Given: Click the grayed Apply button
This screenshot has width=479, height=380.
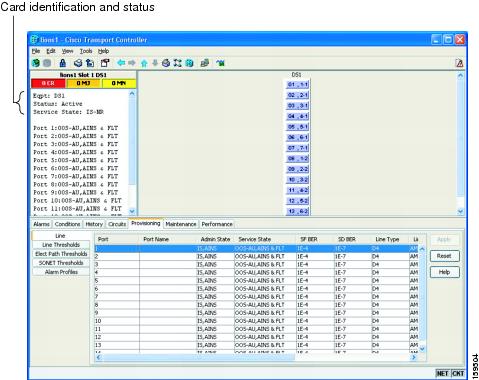Looking at the screenshot, I should 444,240.
